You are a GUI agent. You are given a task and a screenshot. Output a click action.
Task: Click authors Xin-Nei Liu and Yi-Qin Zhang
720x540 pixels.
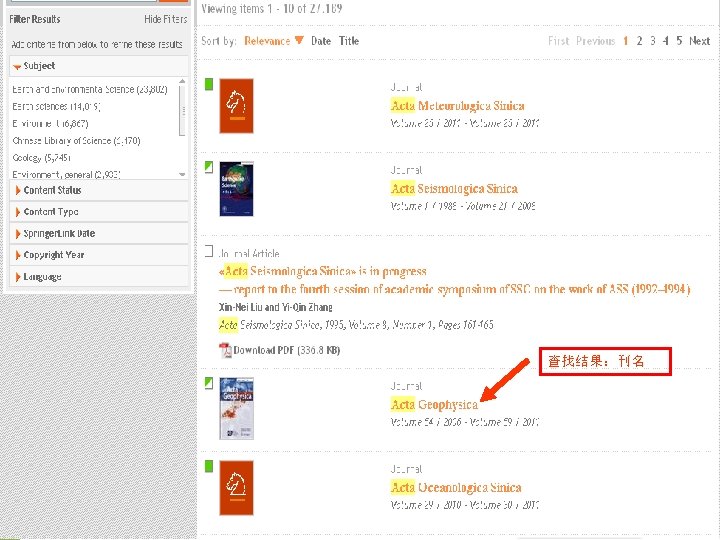pos(276,307)
